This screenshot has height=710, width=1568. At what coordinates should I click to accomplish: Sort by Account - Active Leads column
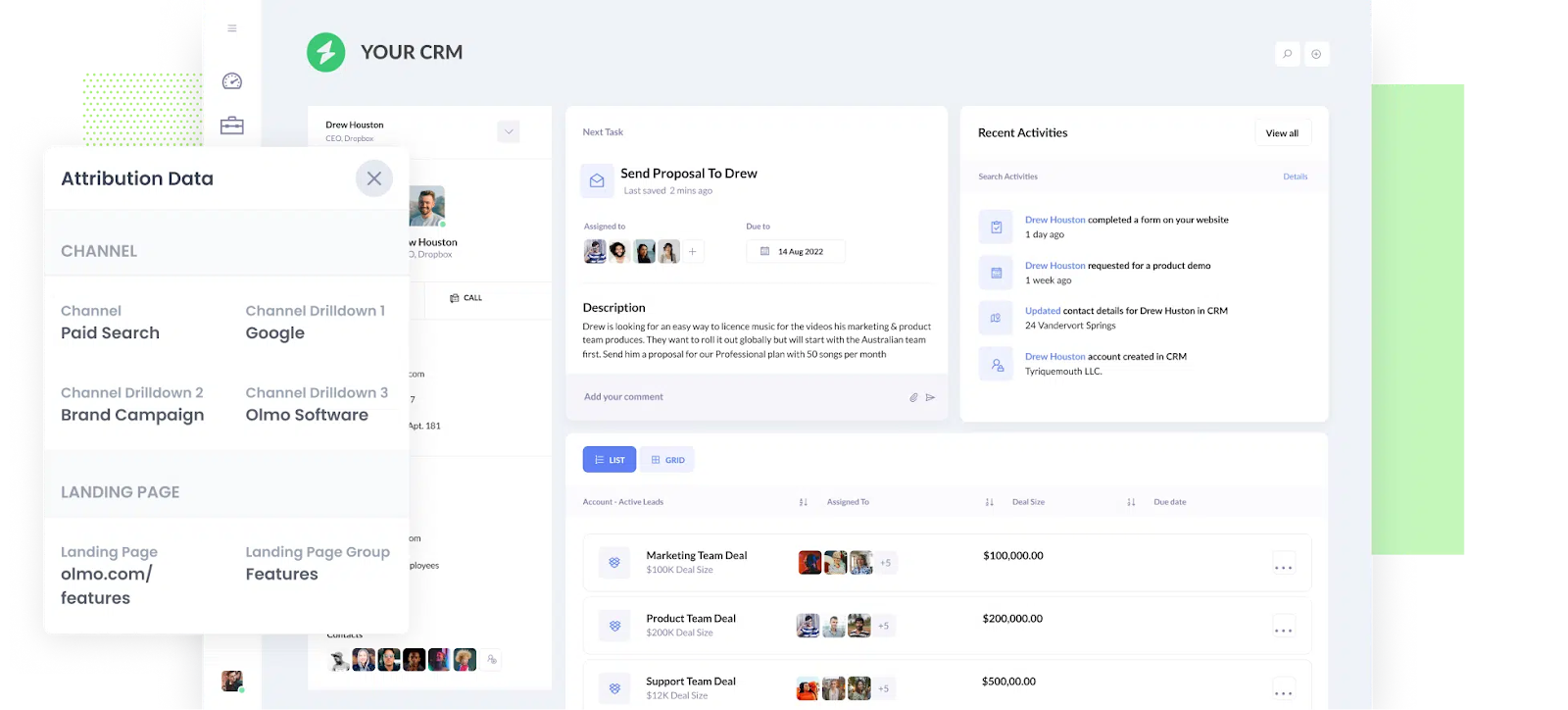(804, 502)
